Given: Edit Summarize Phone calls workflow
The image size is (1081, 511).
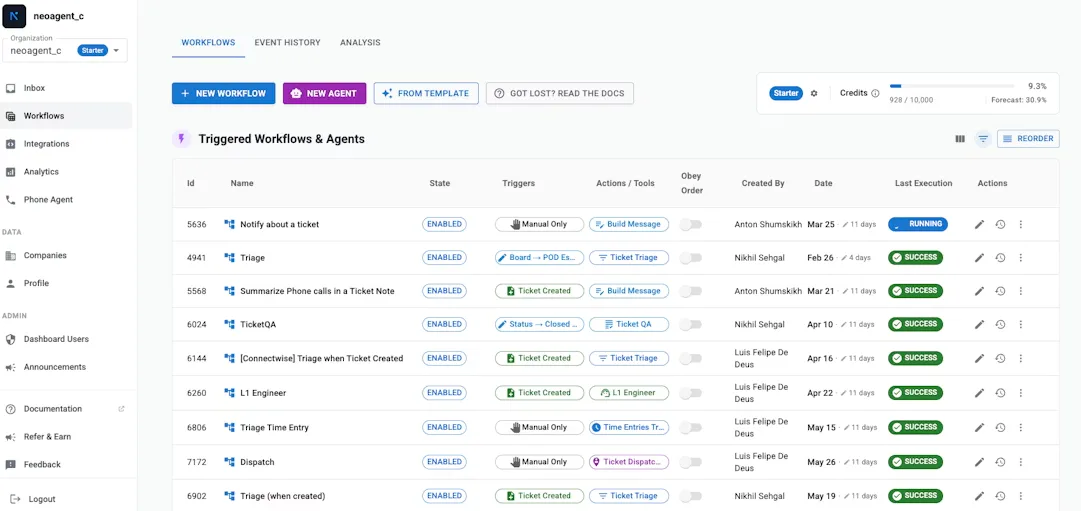Looking at the screenshot, I should tap(979, 291).
